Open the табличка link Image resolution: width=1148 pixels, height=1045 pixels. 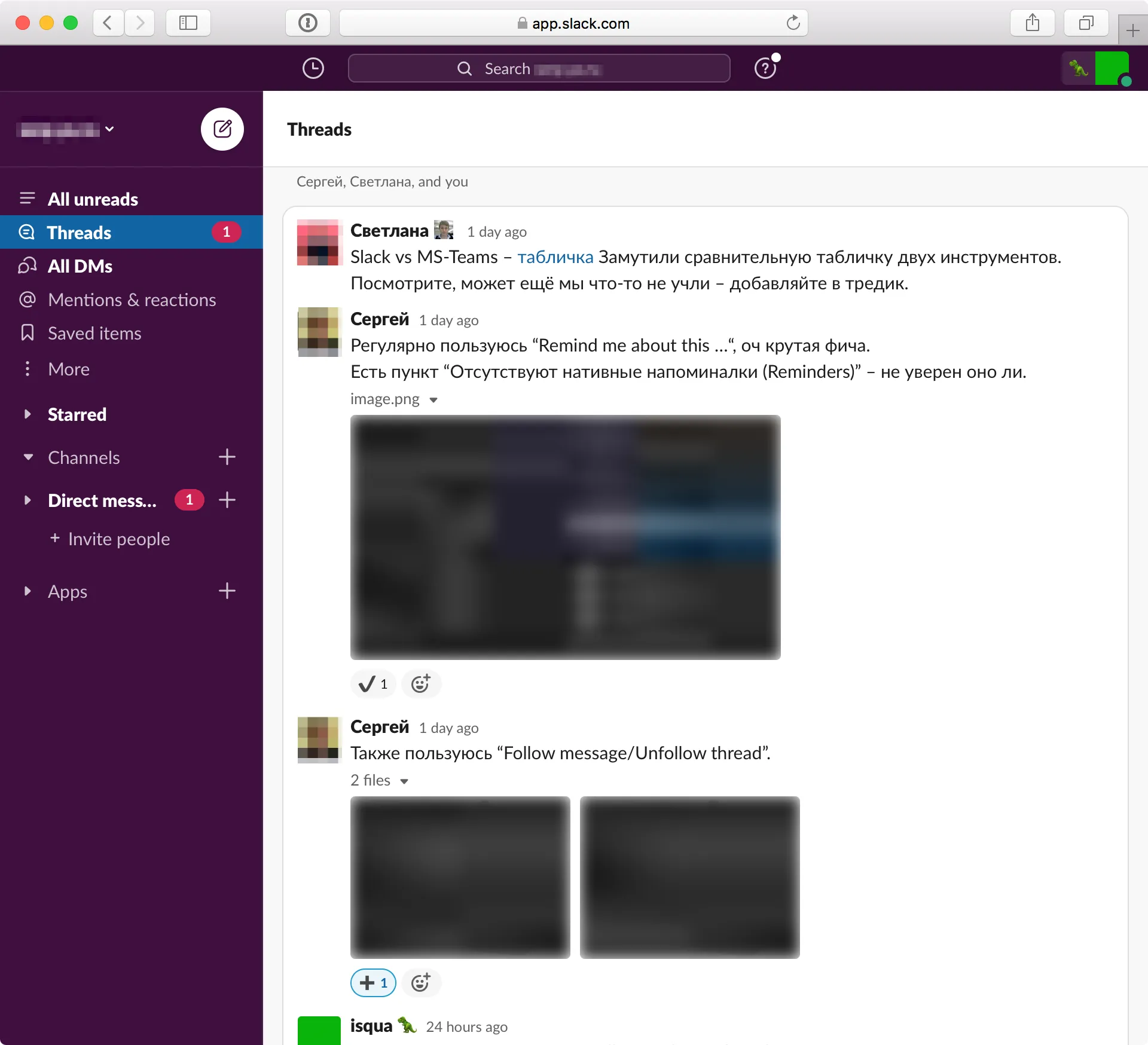[x=555, y=257]
